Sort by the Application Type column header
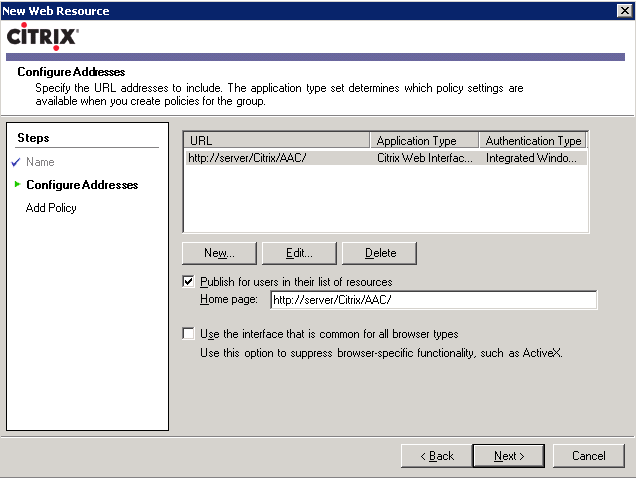 [424, 140]
